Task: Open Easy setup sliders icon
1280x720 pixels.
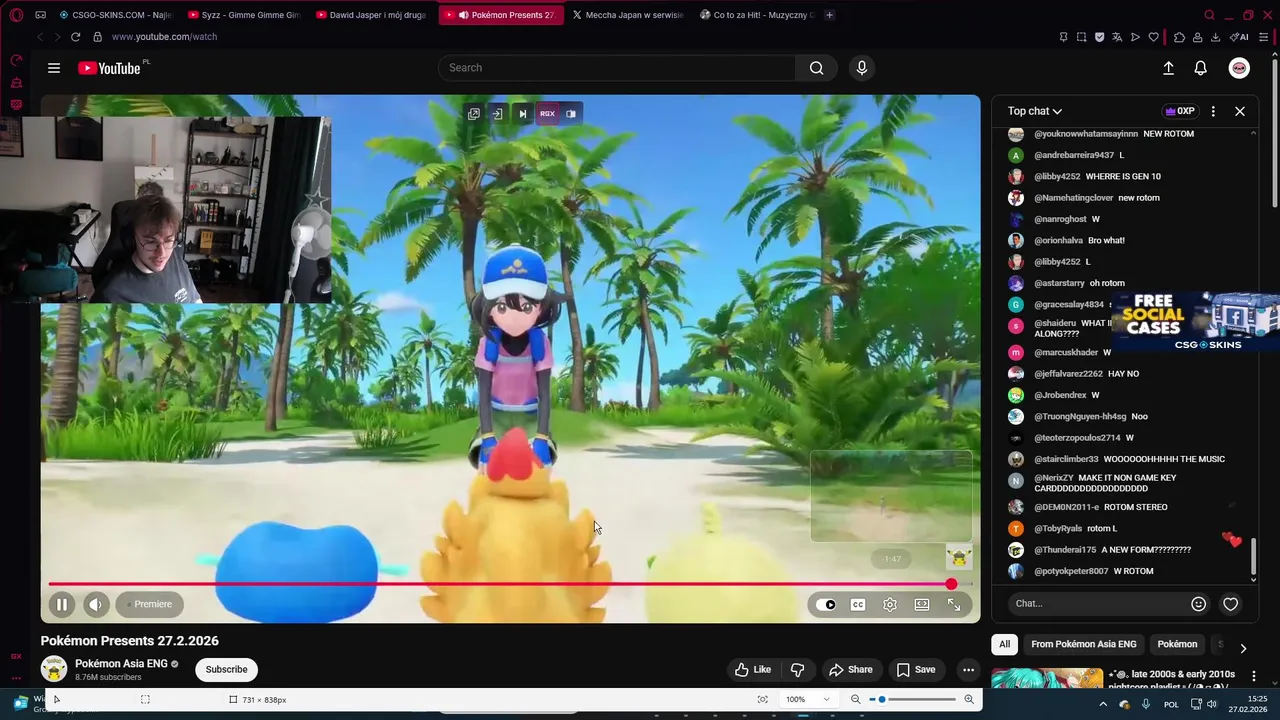Action: coord(1265,37)
